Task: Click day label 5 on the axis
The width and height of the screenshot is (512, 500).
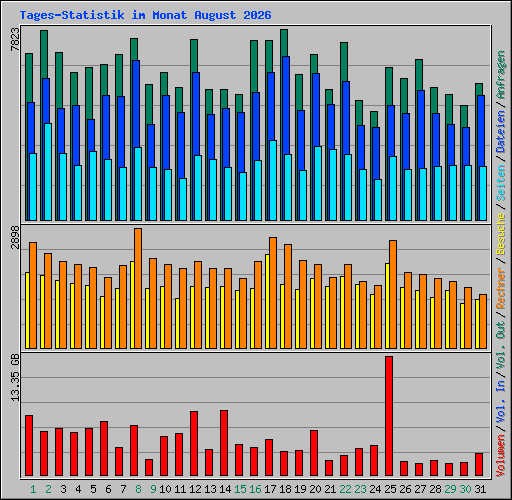Action: pyautogui.click(x=93, y=489)
